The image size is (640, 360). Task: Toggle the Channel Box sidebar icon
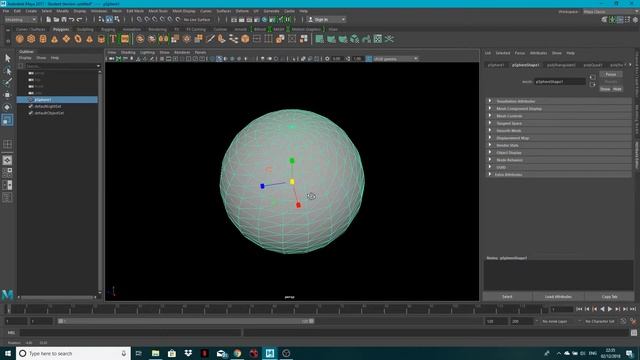pyautogui.click(x=635, y=20)
